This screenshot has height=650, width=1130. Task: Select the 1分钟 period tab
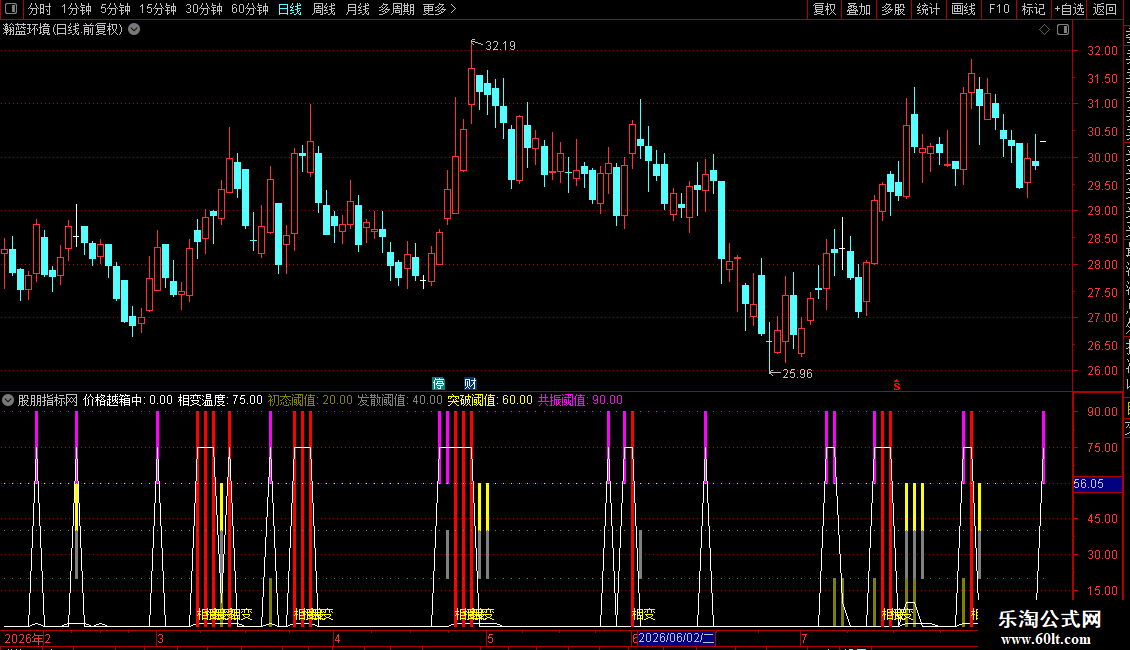point(76,9)
